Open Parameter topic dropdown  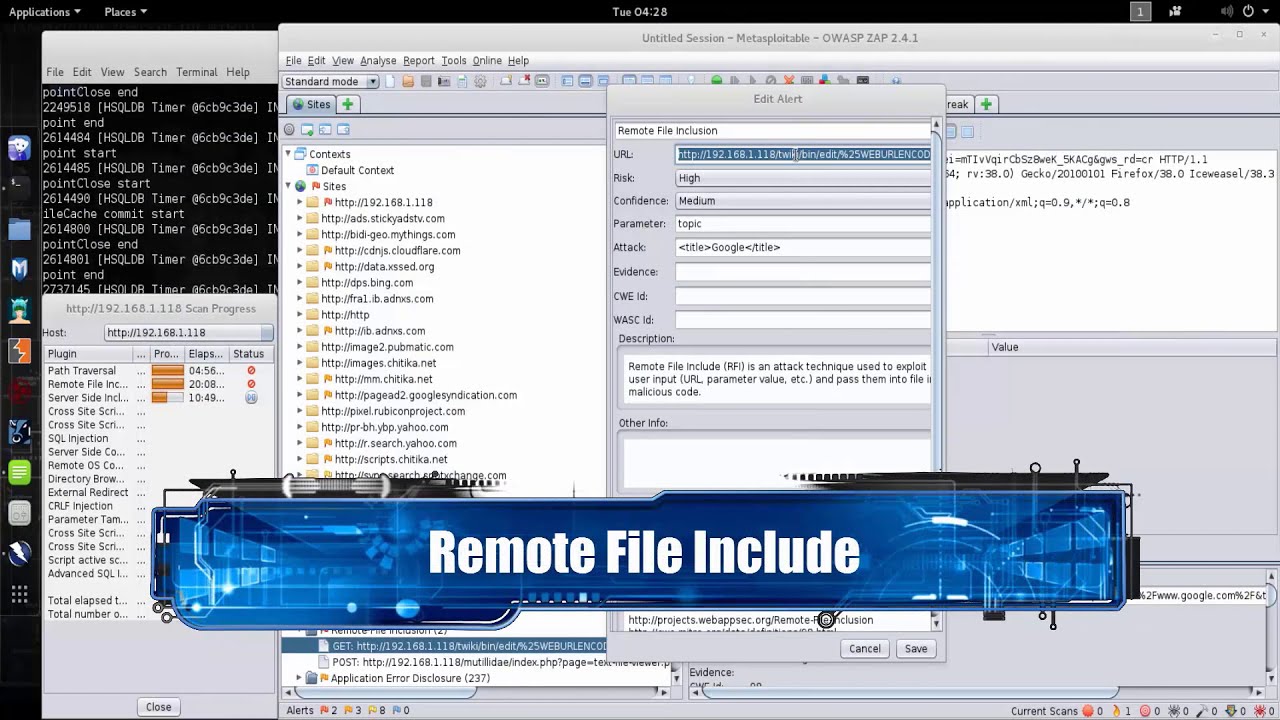(x=804, y=224)
